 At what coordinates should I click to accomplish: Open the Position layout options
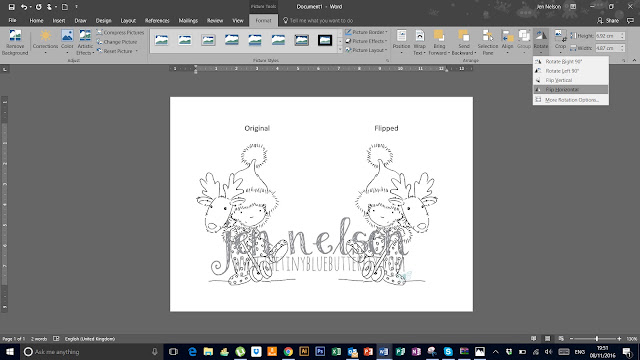click(401, 42)
